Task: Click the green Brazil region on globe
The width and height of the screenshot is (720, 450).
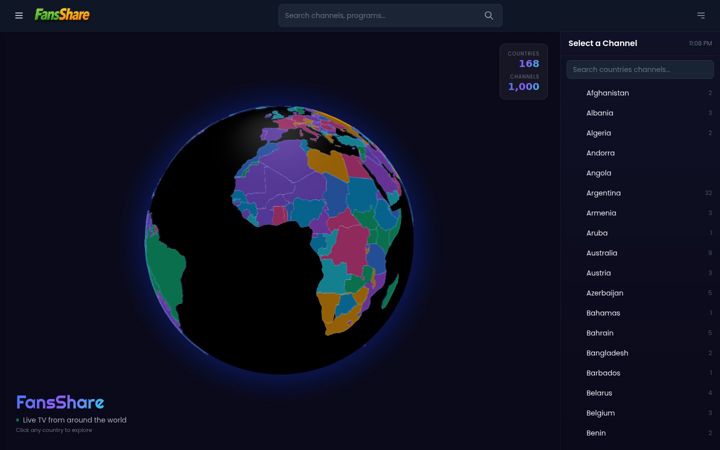Action: pyautogui.click(x=164, y=271)
